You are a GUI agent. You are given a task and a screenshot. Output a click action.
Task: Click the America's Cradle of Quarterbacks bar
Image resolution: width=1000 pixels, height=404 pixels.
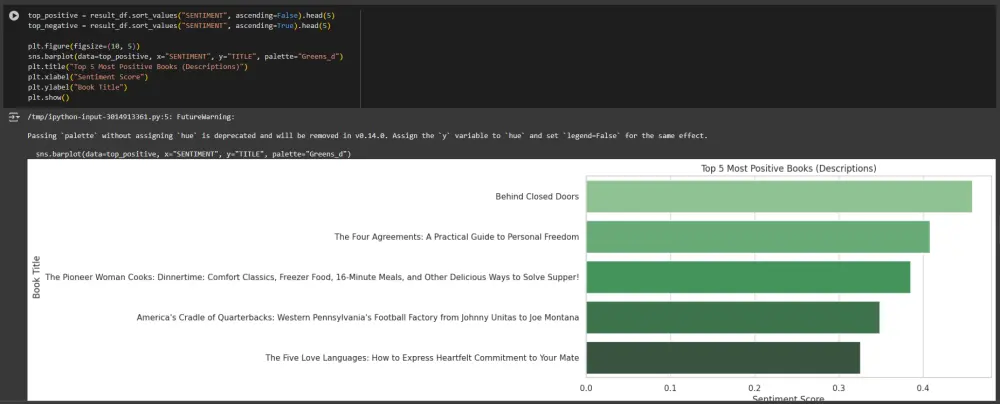733,317
